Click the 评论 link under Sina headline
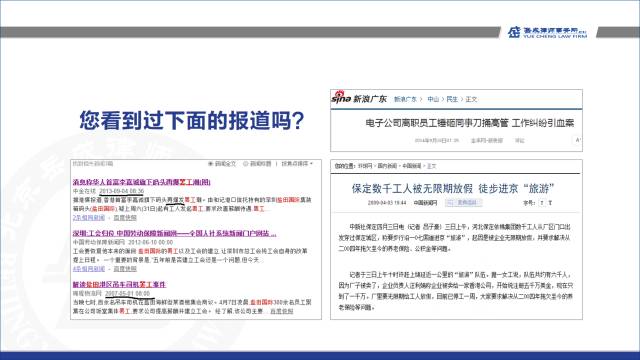The image size is (640, 360). pyautogui.click(x=519, y=140)
